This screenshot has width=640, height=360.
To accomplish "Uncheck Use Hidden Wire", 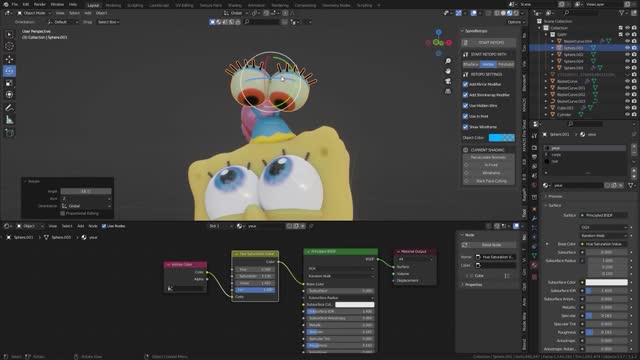I will 465,106.
